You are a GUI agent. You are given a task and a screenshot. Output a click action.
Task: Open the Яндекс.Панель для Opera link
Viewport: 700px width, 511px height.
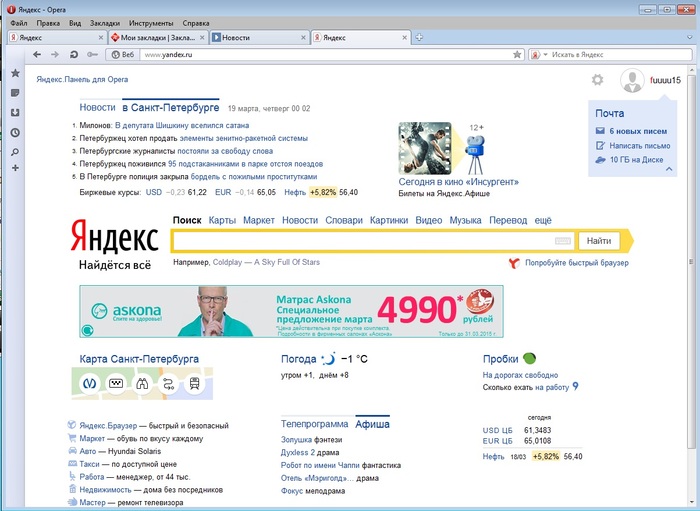(x=82, y=79)
